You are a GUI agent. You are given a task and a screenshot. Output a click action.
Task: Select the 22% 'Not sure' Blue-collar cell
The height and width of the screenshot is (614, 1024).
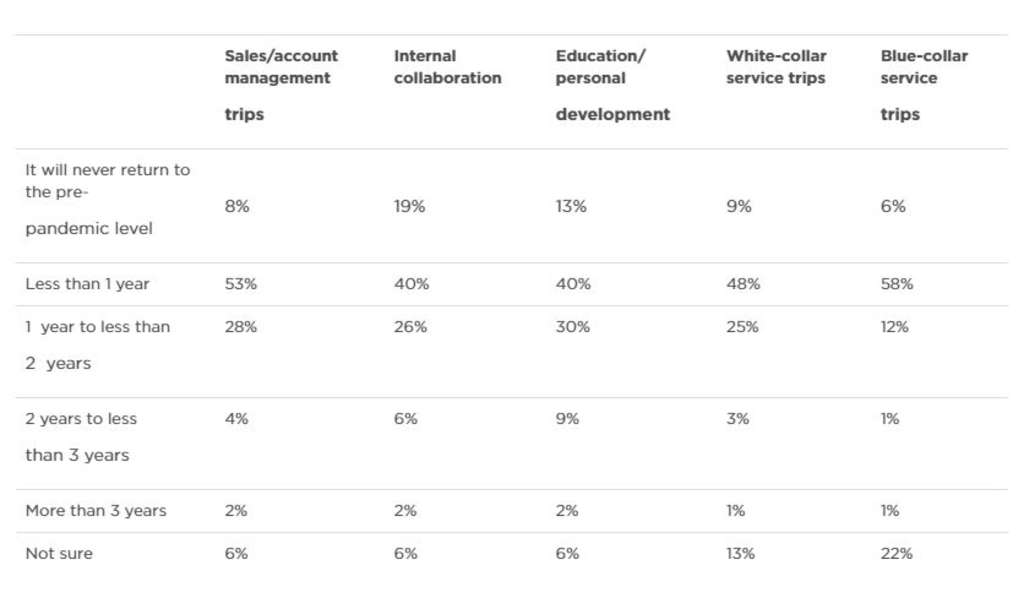(896, 554)
